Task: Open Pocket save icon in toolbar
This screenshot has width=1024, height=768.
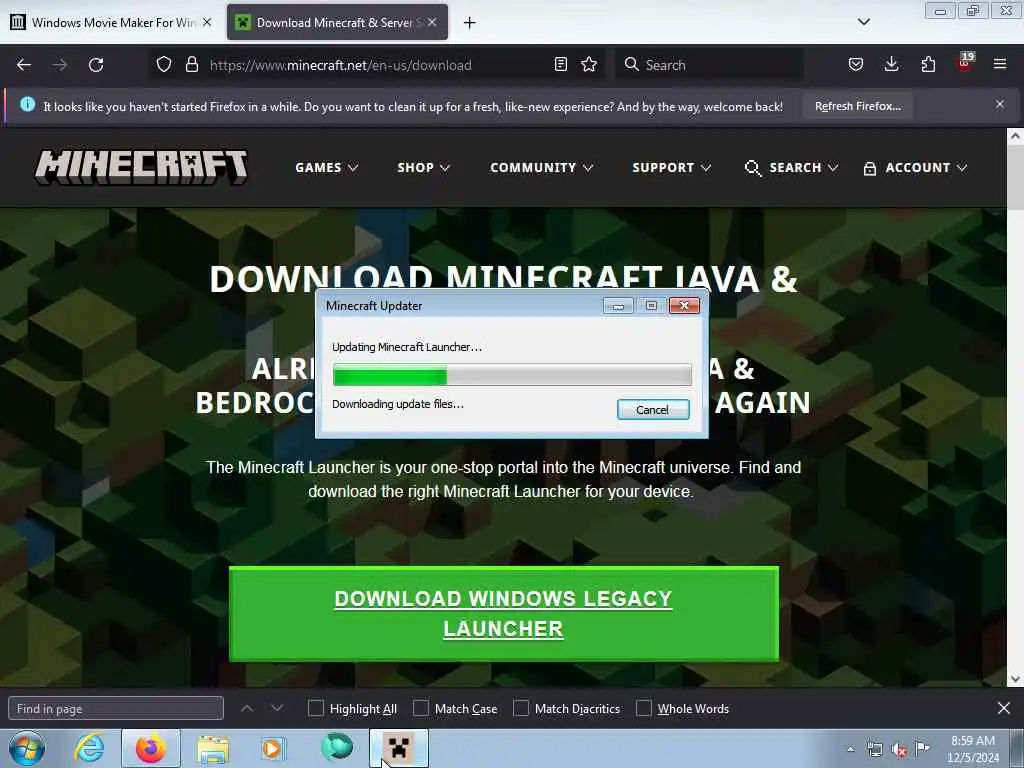Action: pyautogui.click(x=856, y=65)
